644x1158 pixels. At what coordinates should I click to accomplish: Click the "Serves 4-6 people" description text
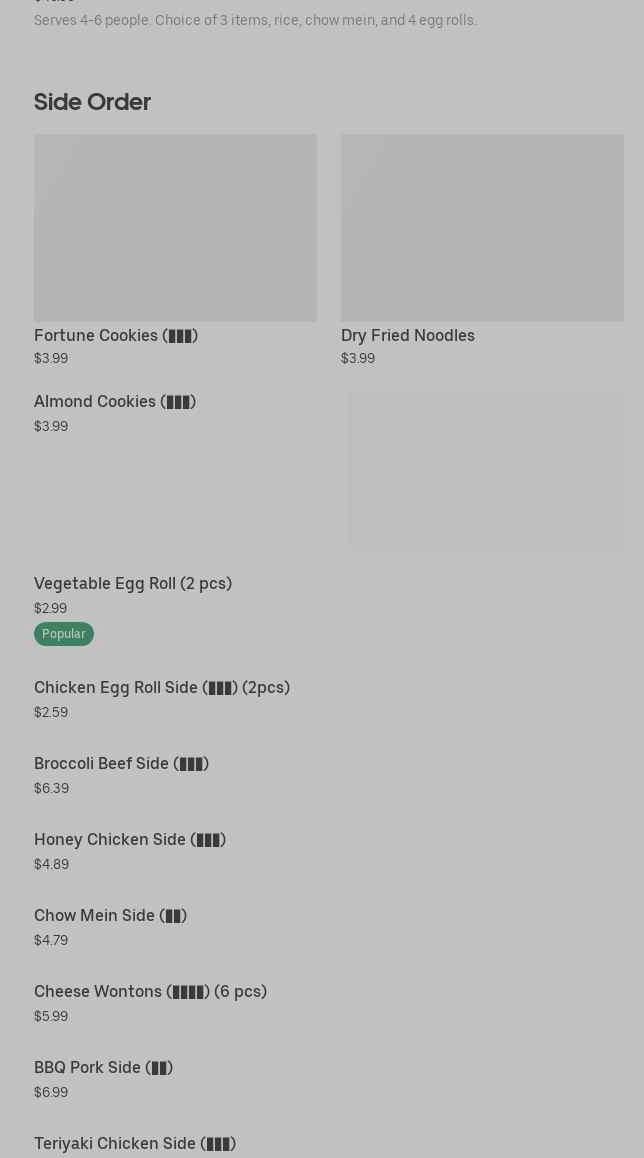click(255, 20)
